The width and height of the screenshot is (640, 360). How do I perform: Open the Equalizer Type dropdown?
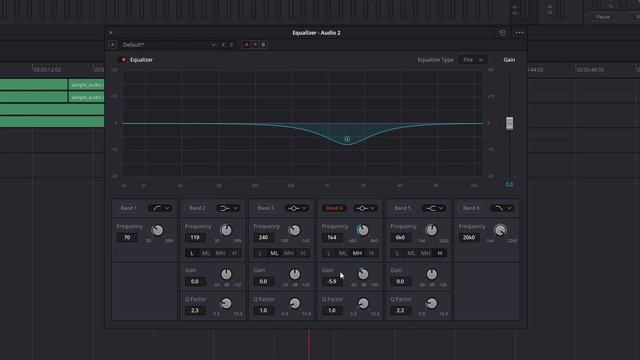point(473,60)
